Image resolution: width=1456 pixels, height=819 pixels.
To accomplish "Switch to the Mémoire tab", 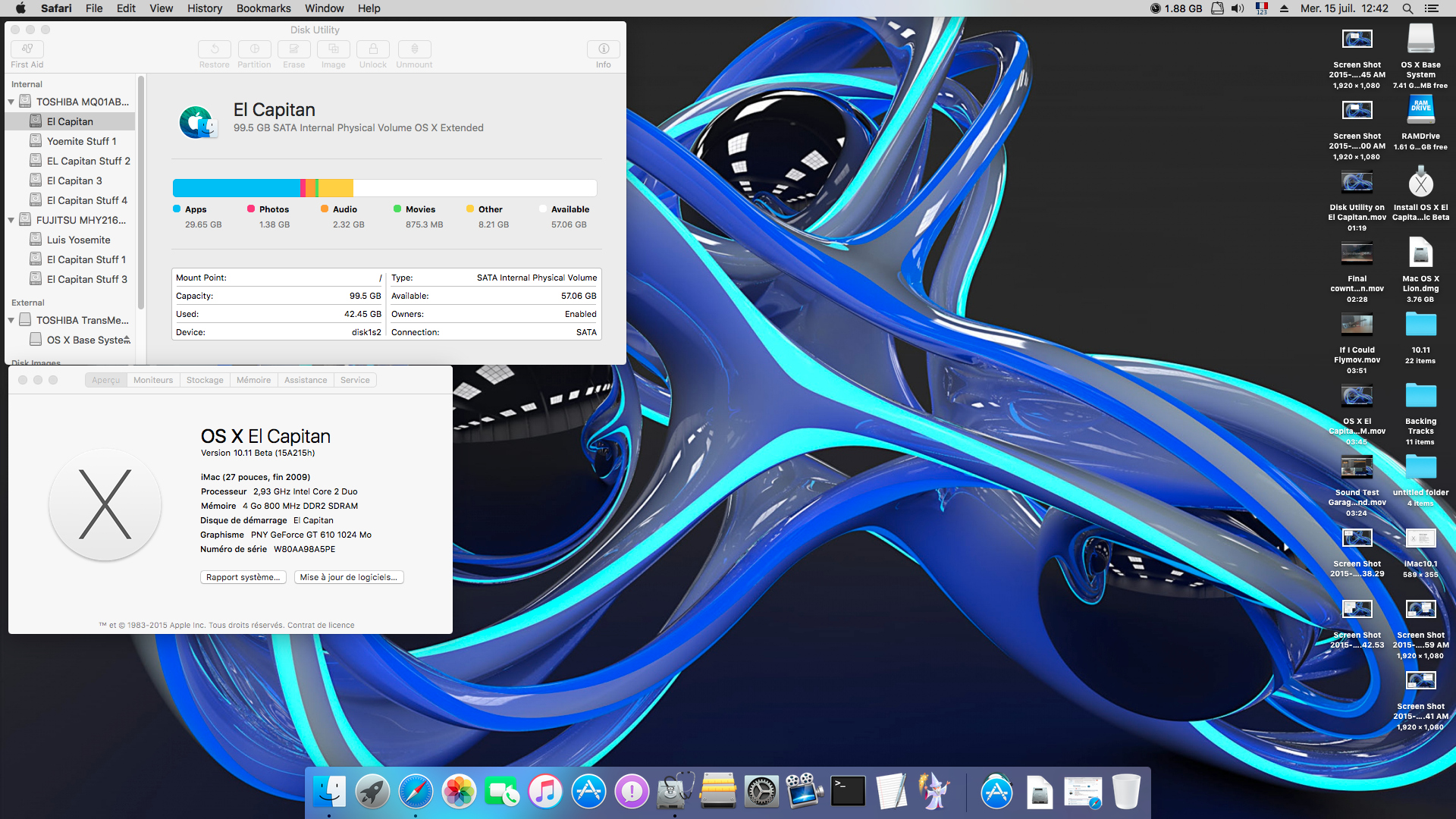I will tap(253, 380).
